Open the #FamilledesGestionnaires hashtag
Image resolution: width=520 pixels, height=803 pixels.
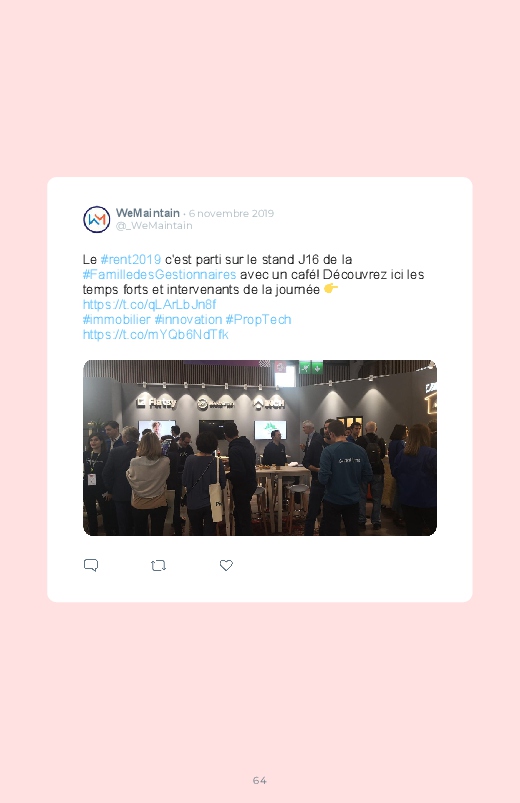tap(159, 274)
